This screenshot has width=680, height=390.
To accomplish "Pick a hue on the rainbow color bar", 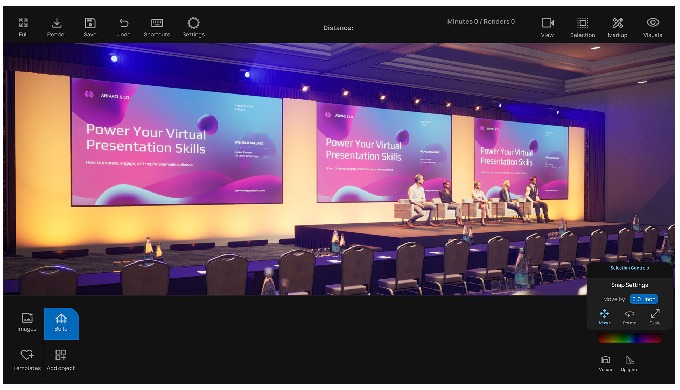I will coord(630,339).
